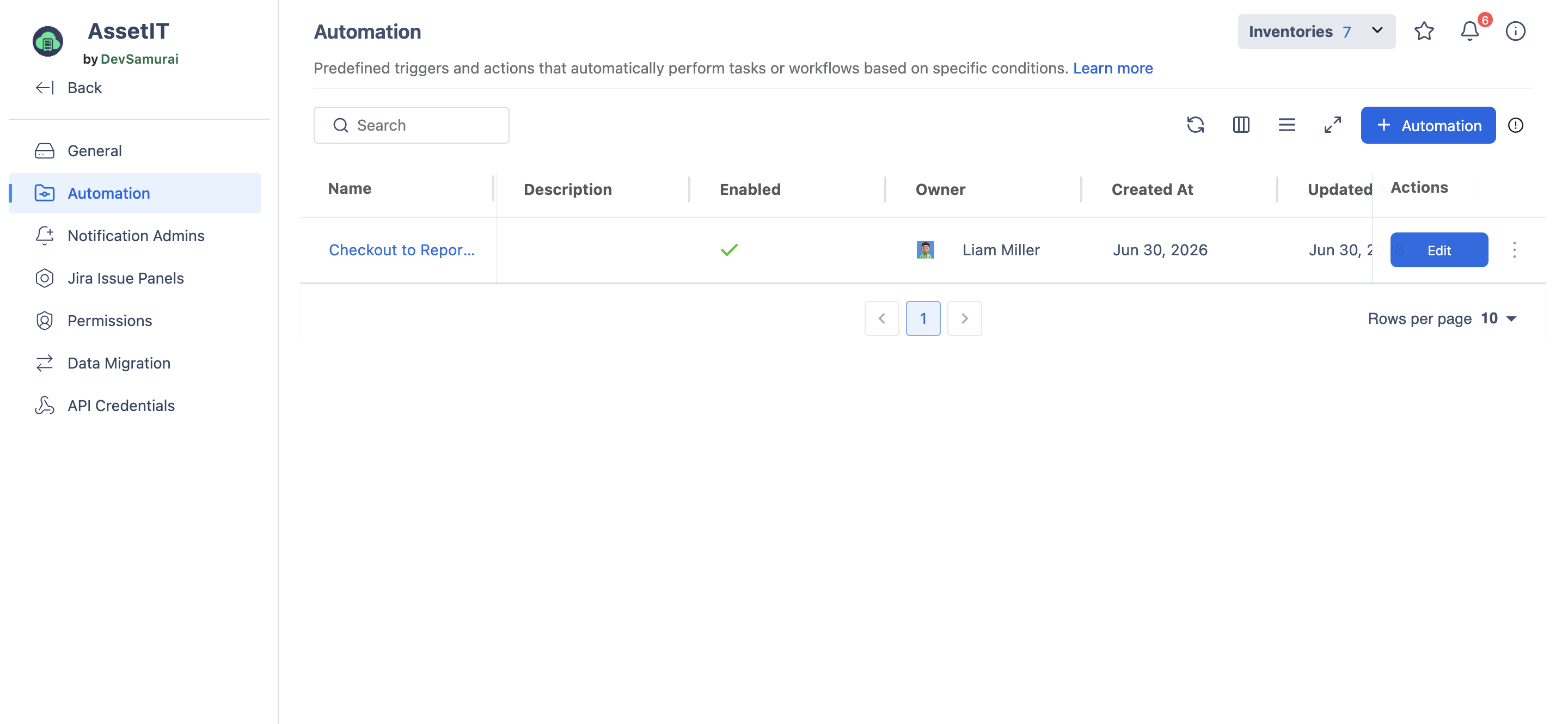
Task: Focus the Search input field
Action: [412, 125]
